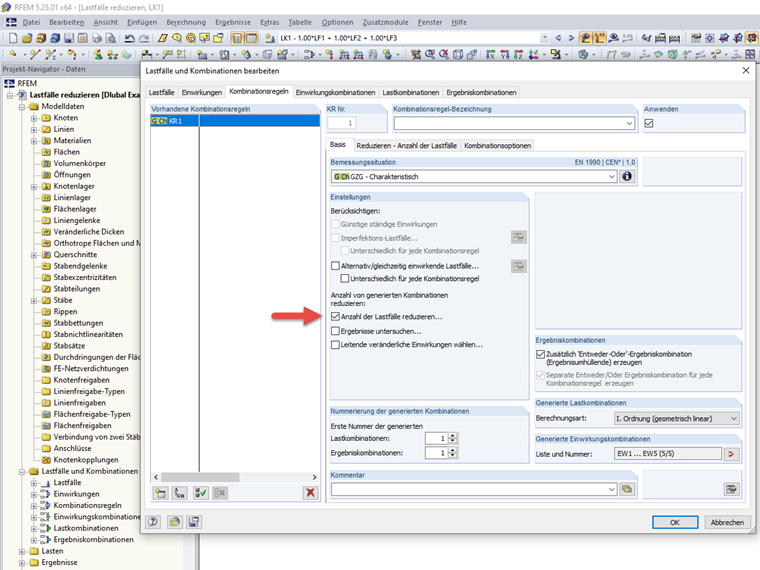Click the View in Z direction axis icon

pyautogui.click(x=519, y=55)
